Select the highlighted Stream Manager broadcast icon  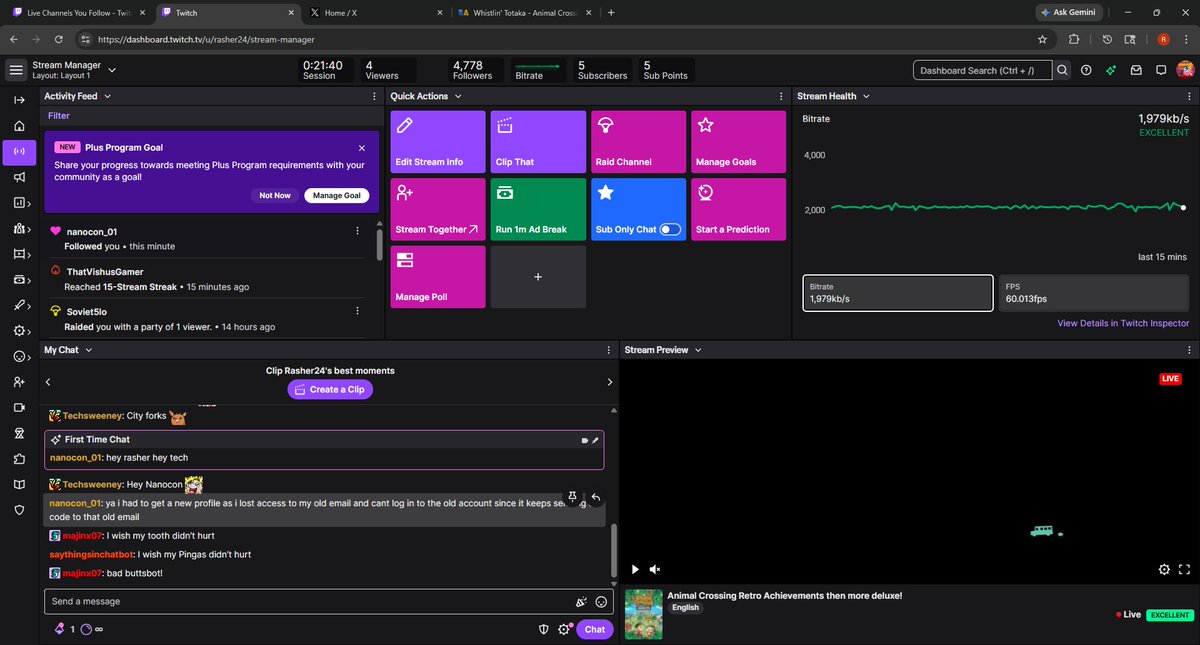tap(19, 152)
